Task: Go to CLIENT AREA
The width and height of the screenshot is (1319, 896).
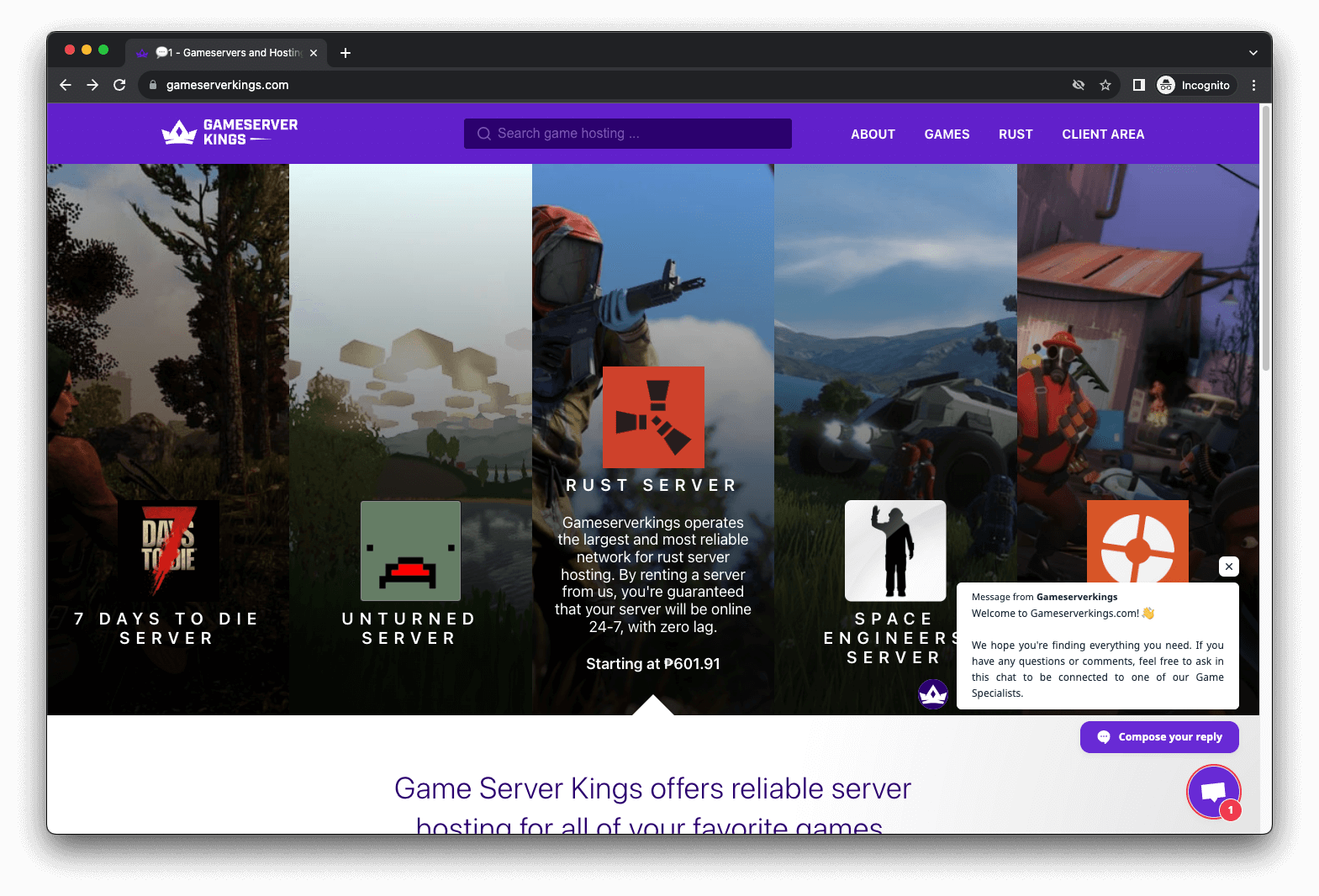Action: 1103,134
